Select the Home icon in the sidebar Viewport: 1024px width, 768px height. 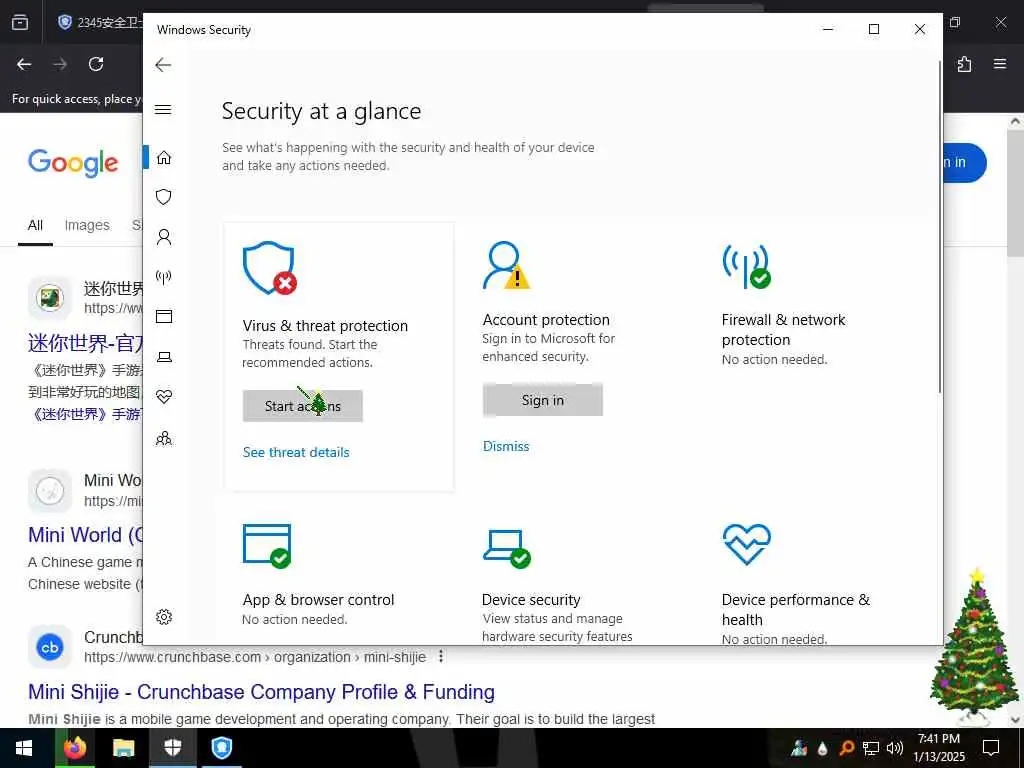click(164, 157)
